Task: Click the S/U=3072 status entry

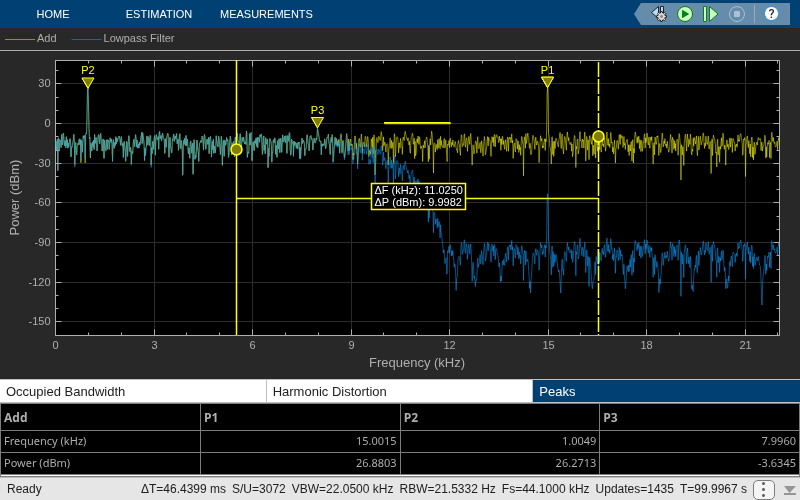Action: pyautogui.click(x=259, y=489)
